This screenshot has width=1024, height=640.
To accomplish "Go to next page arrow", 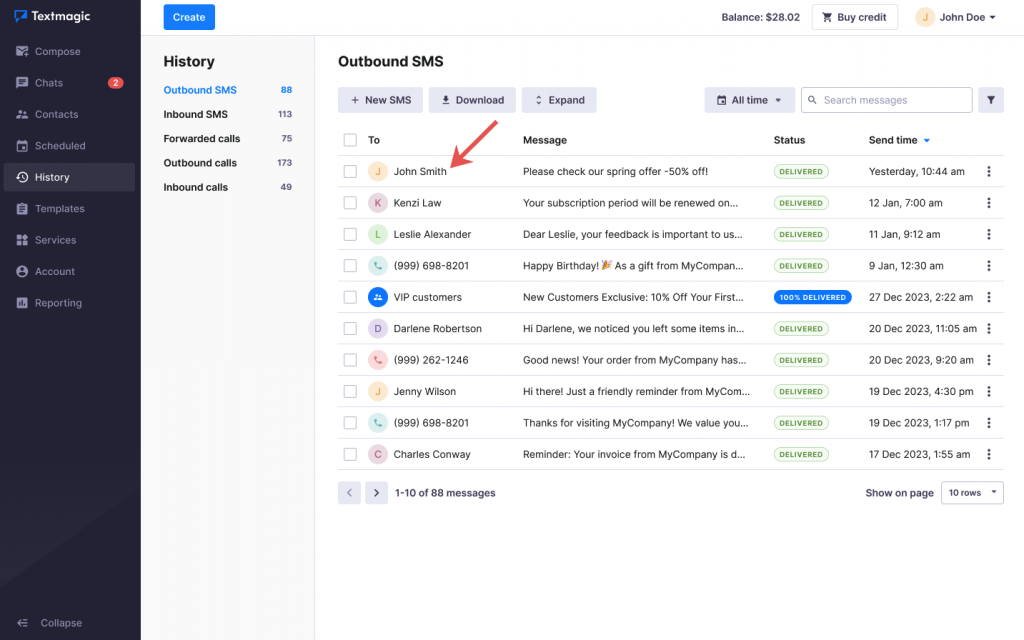I will coord(376,493).
